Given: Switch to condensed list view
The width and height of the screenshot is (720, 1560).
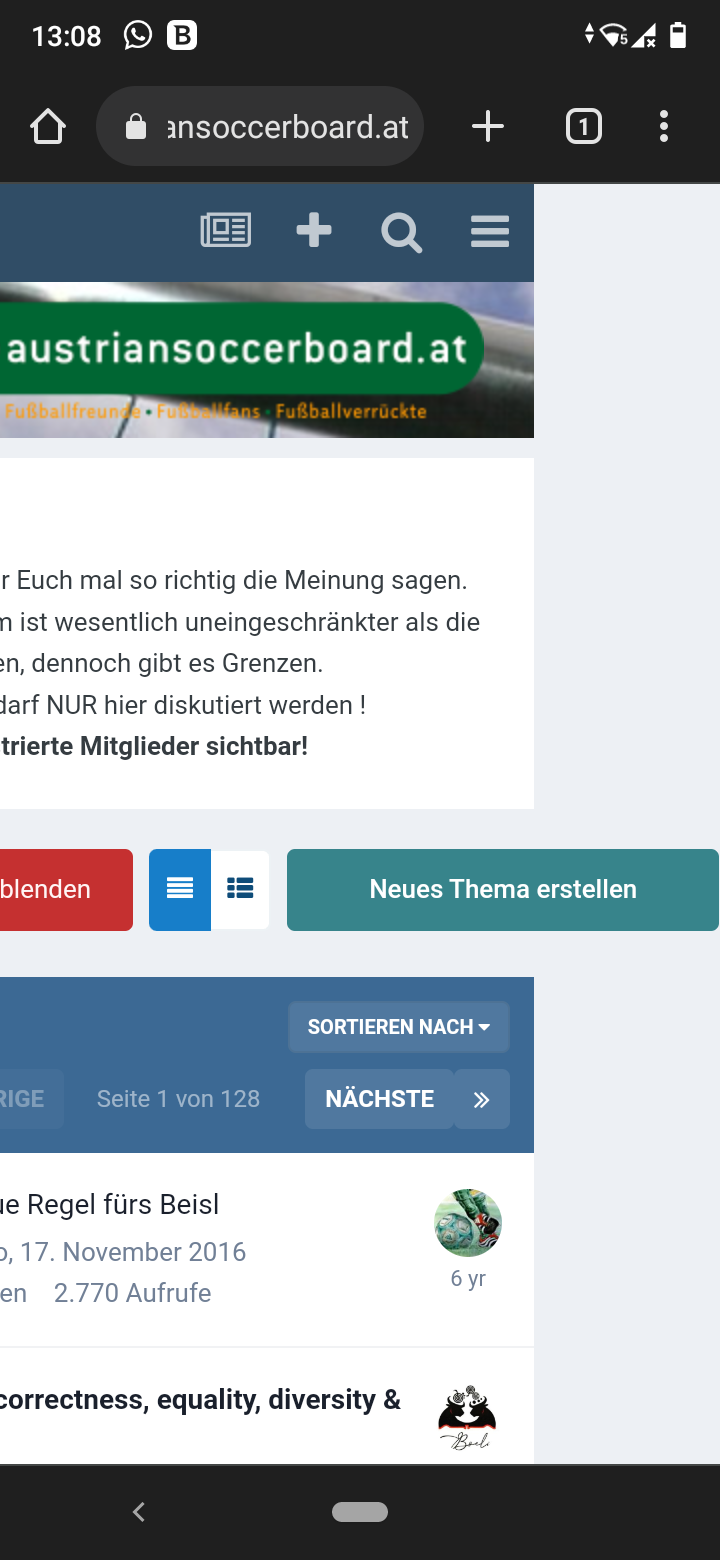Looking at the screenshot, I should tap(180, 889).
